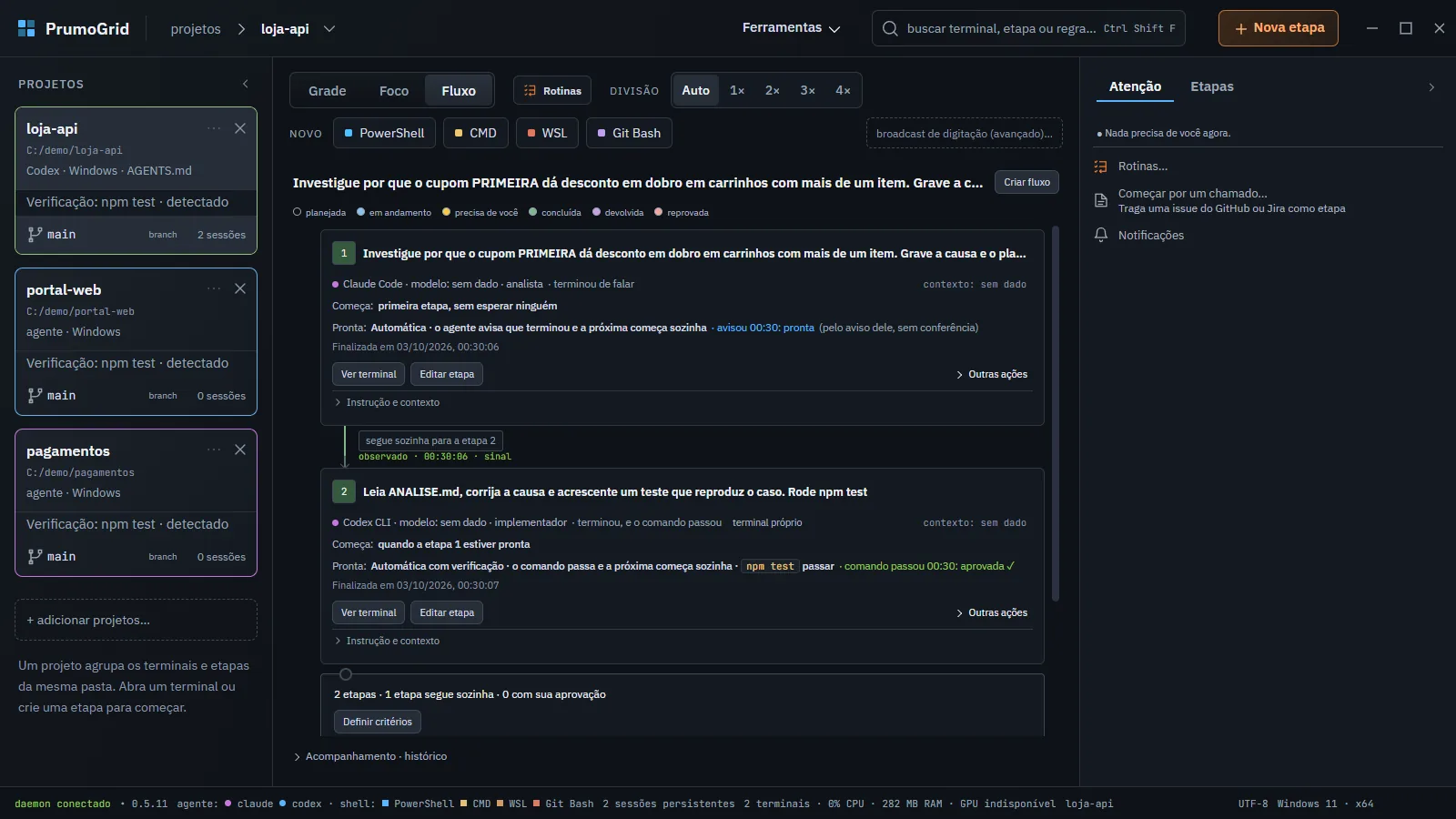
Task: Launch a new PowerShell terminal
Action: pyautogui.click(x=385, y=133)
